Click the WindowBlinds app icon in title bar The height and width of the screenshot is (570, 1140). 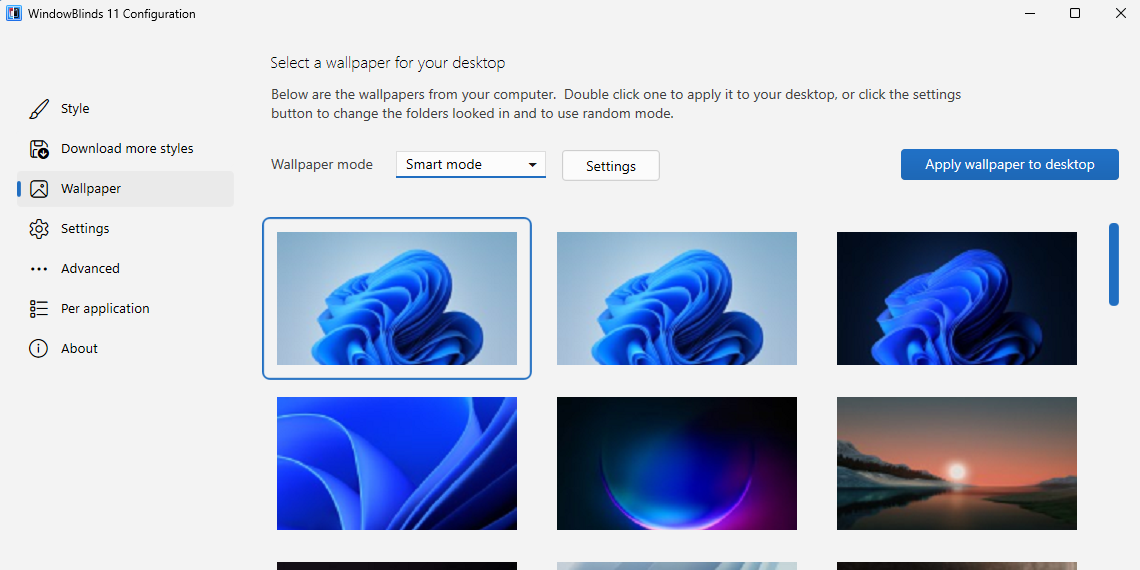coord(14,14)
